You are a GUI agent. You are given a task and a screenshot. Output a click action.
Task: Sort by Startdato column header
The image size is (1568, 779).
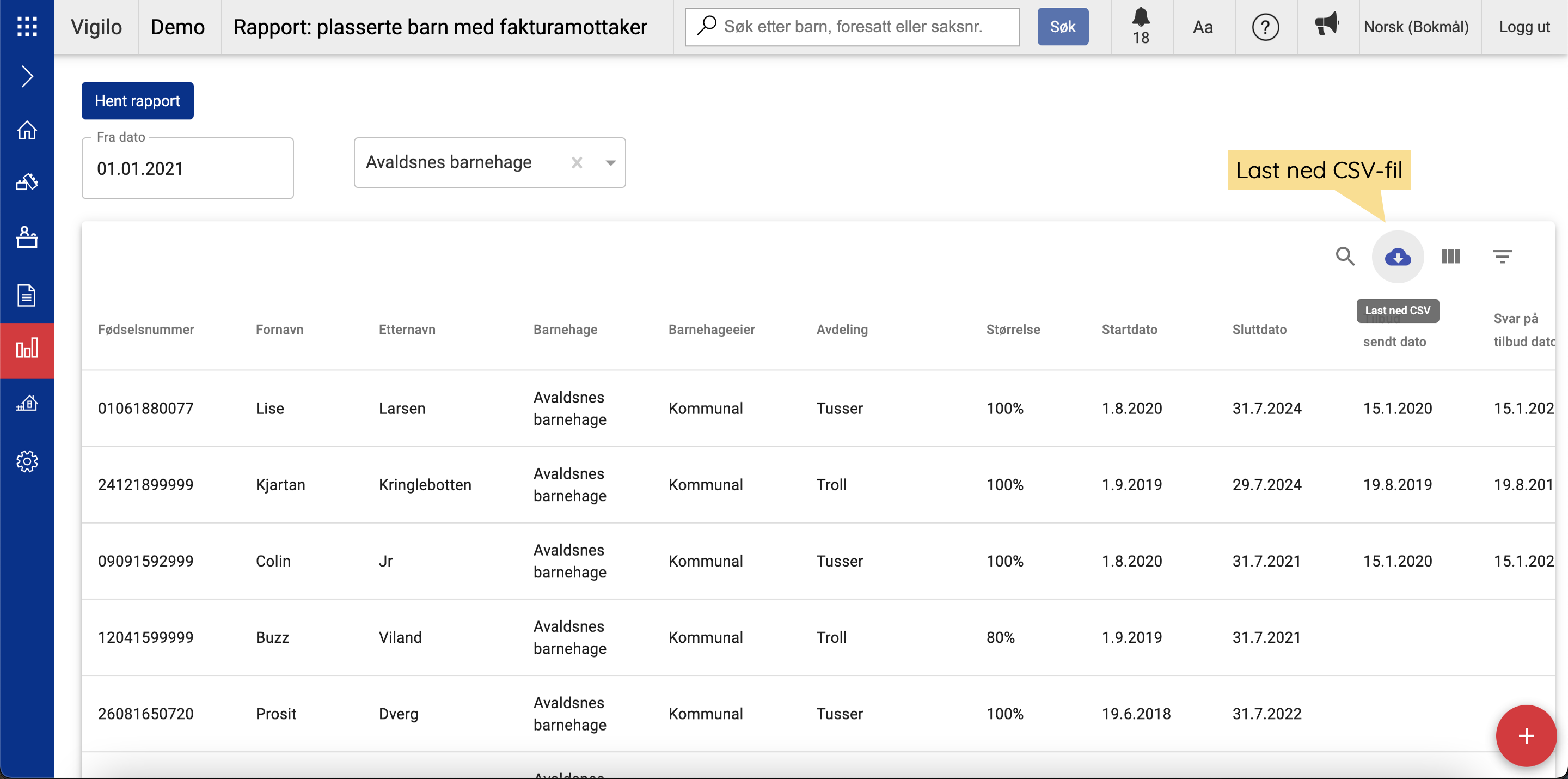[1129, 330]
